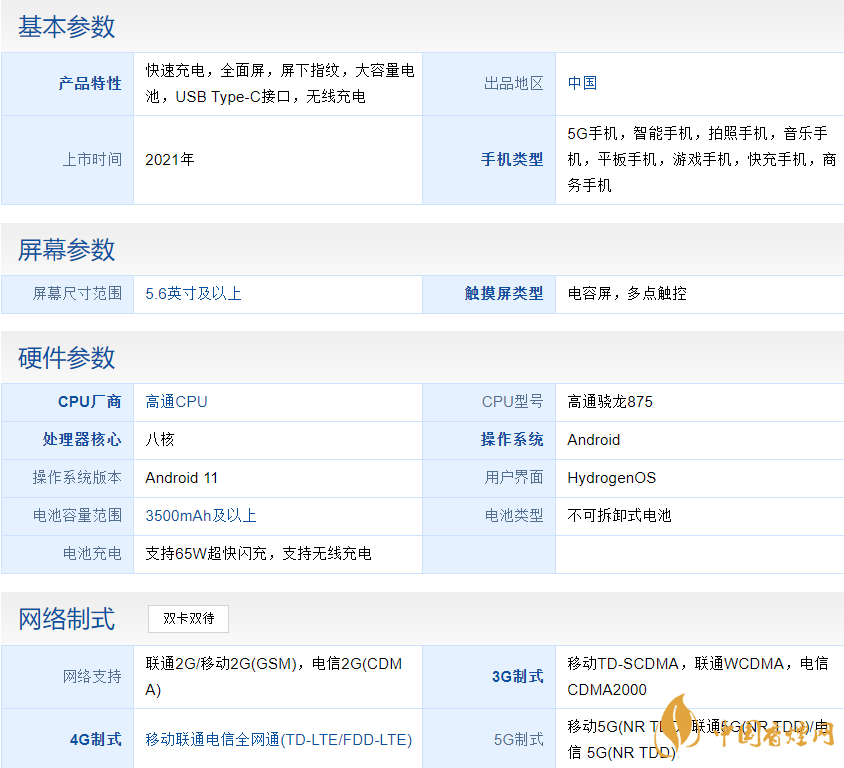Open the 触摸屏类型 parameter label
Image resolution: width=844 pixels, height=768 pixels.
click(x=504, y=293)
